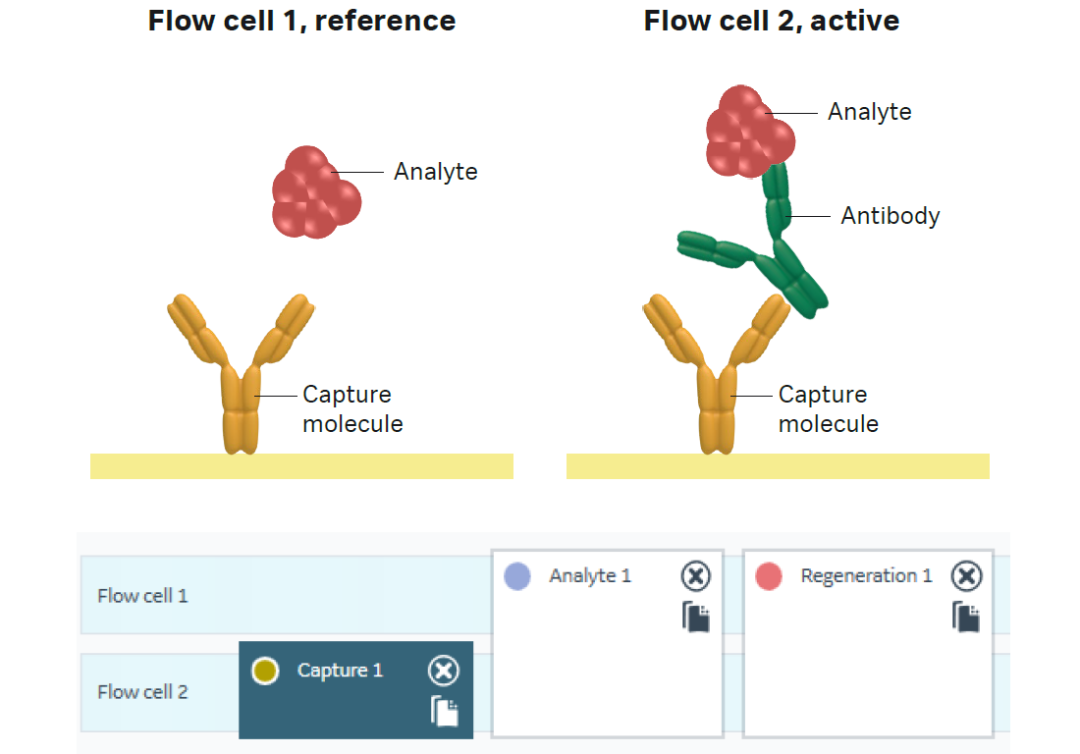Screen dimensions: 1080x754
Task: Click the blue Analyte 1 color dot
Action: tap(517, 576)
